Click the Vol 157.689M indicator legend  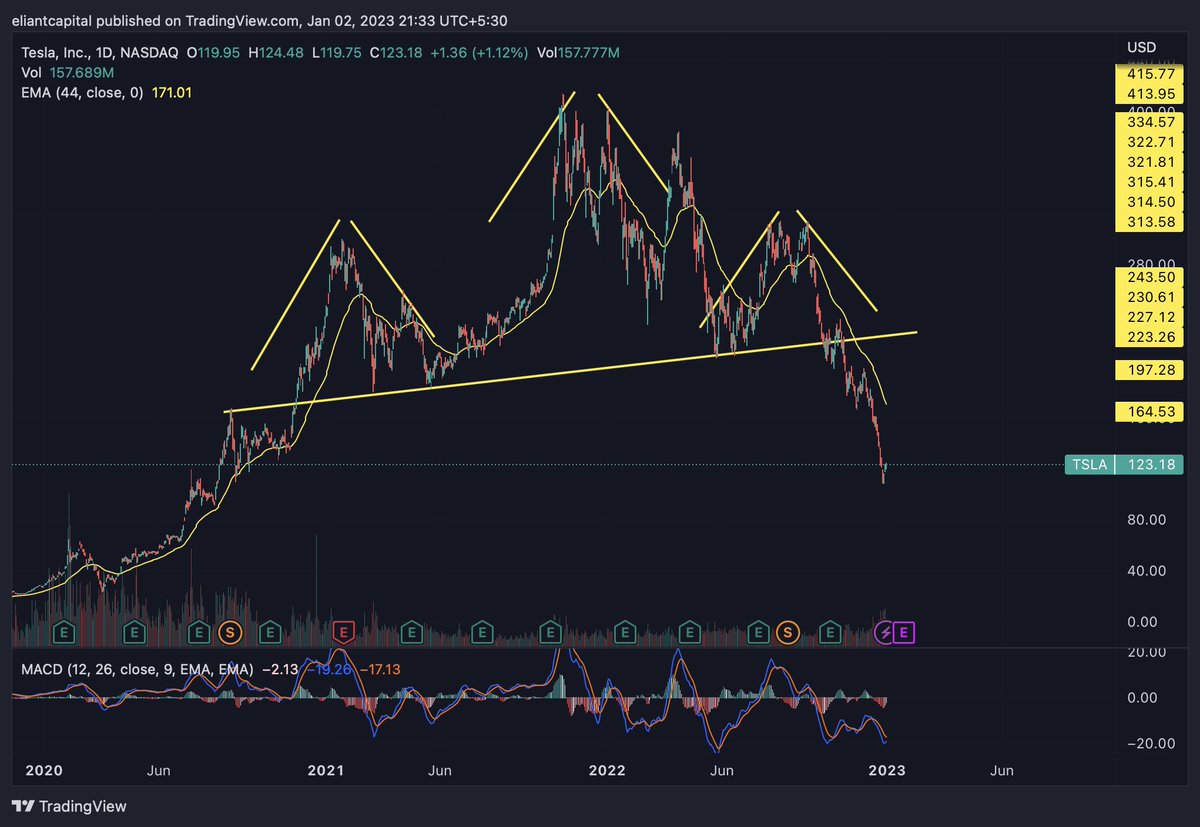(69, 72)
